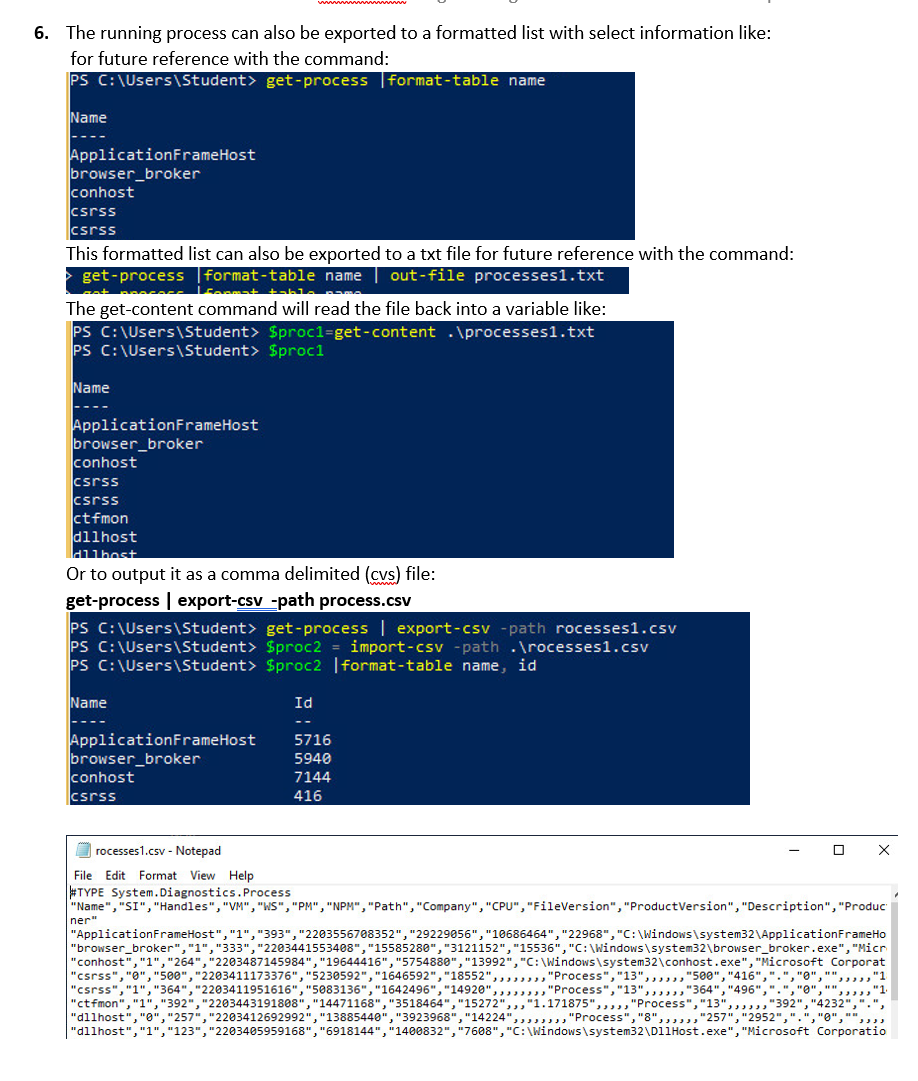Screen dimensions: 918x1081
Task: Click the Id value 5716
Action: point(312,740)
